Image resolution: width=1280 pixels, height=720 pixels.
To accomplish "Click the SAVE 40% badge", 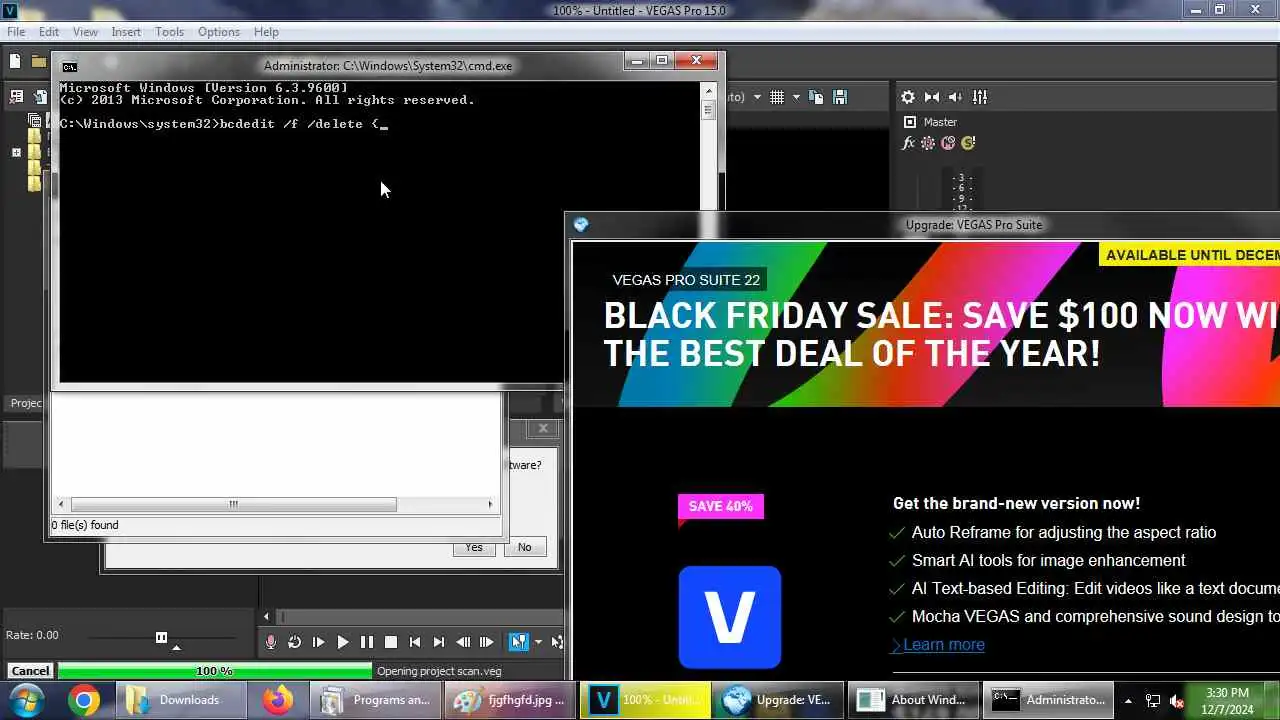I will tap(720, 506).
